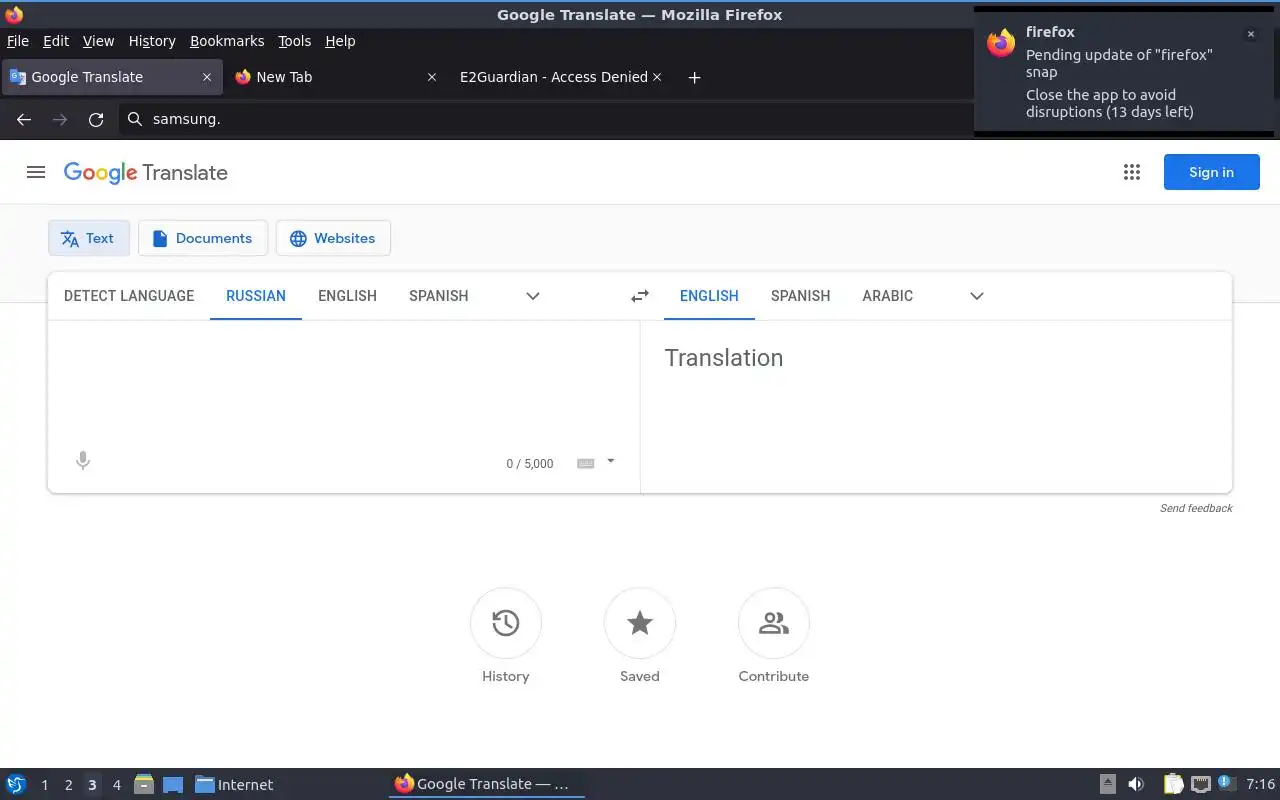Open the start menu in taskbar
1280x800 pixels.
click(x=15, y=784)
